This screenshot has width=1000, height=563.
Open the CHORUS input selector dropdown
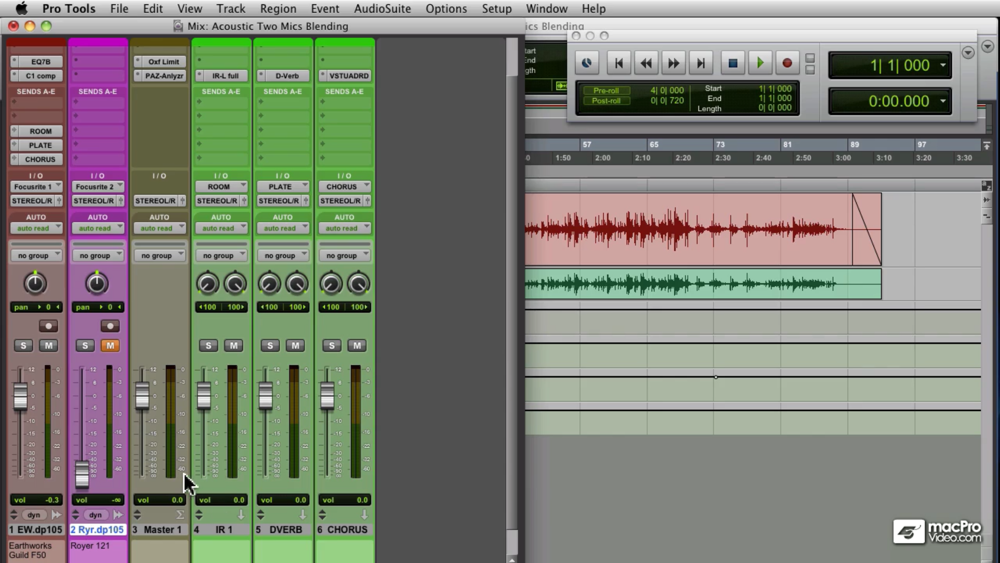coord(344,187)
